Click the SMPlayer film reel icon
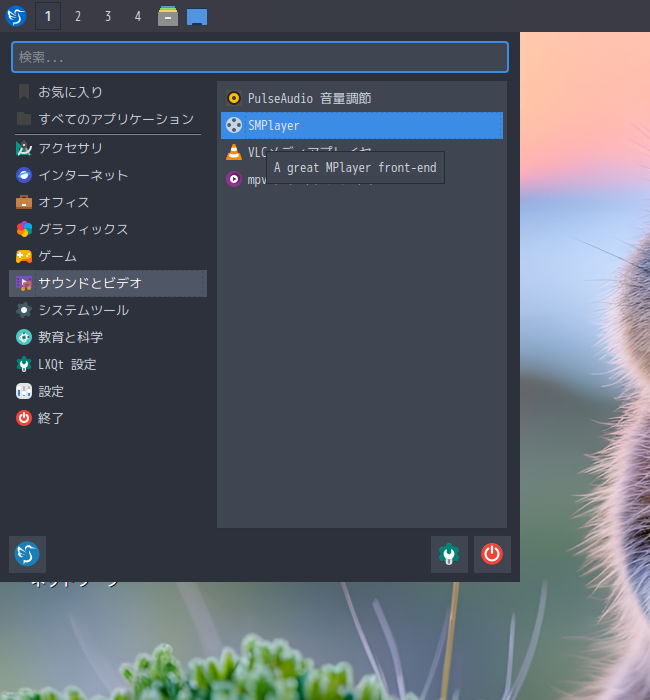 (x=234, y=125)
